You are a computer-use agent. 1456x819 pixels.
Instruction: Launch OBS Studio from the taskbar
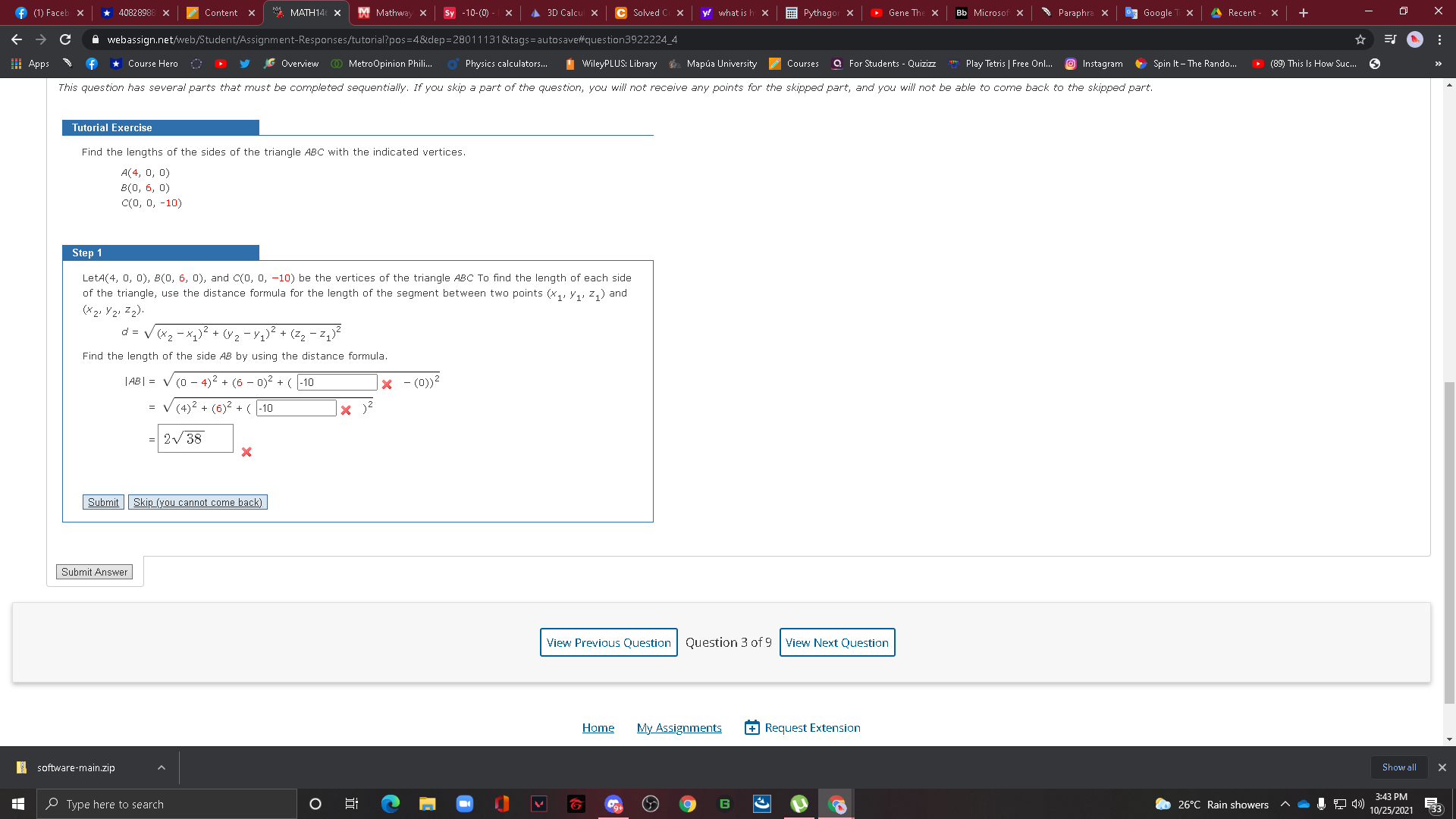tap(651, 804)
